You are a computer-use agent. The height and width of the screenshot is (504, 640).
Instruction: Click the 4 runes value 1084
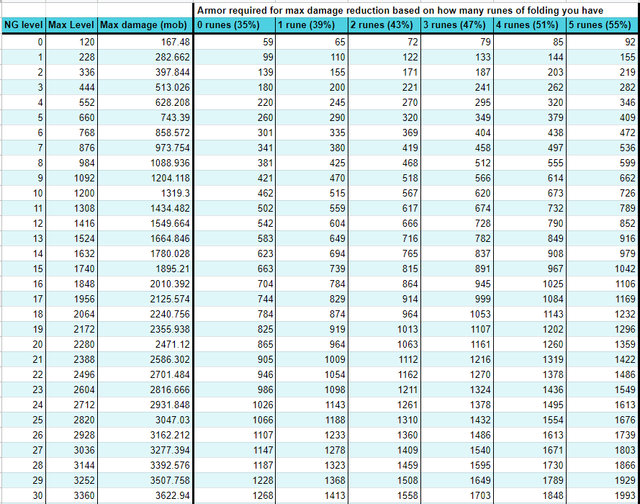(530, 299)
